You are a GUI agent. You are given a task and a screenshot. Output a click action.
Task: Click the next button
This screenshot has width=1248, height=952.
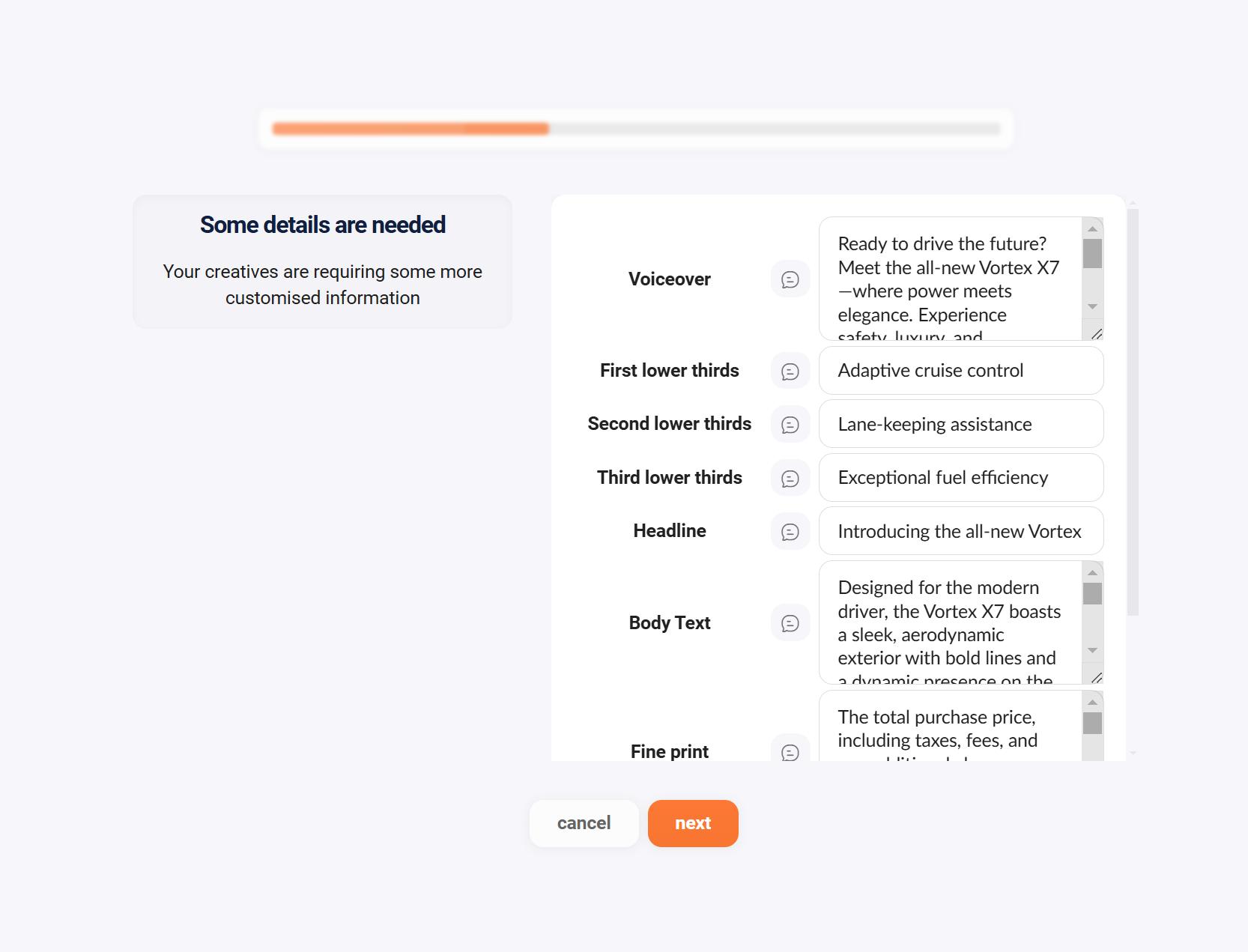coord(693,823)
